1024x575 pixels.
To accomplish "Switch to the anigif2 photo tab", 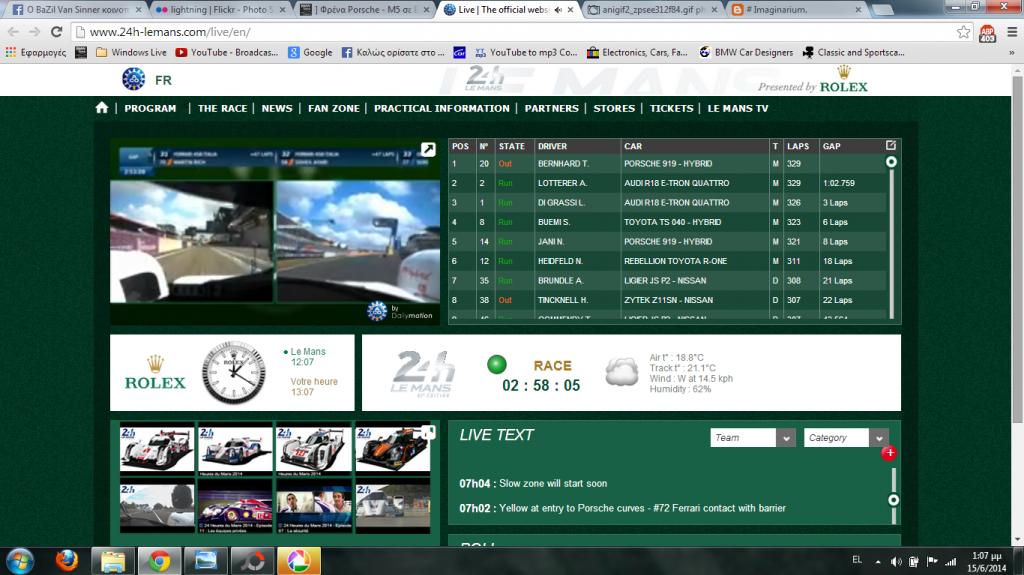I will point(653,10).
